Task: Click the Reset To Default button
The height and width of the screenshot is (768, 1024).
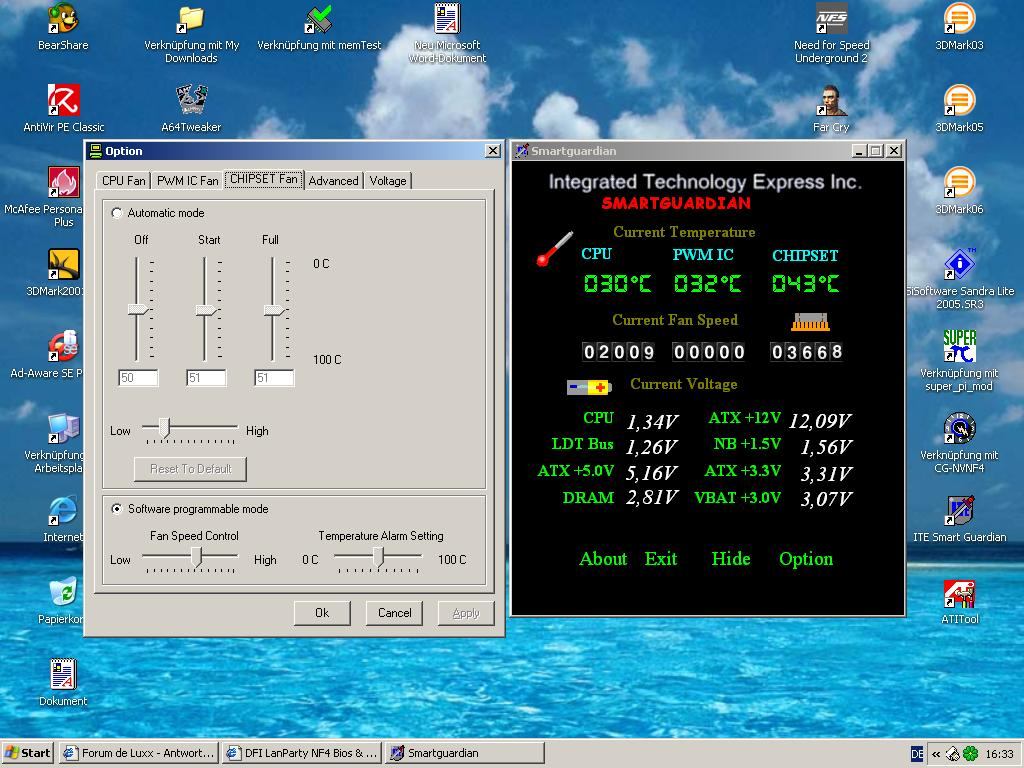Action: coord(190,469)
